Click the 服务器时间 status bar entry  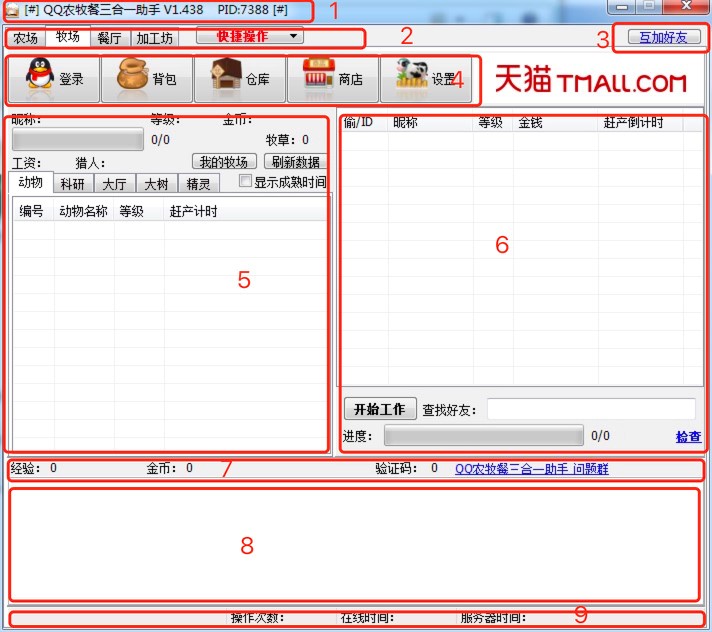coord(493,618)
